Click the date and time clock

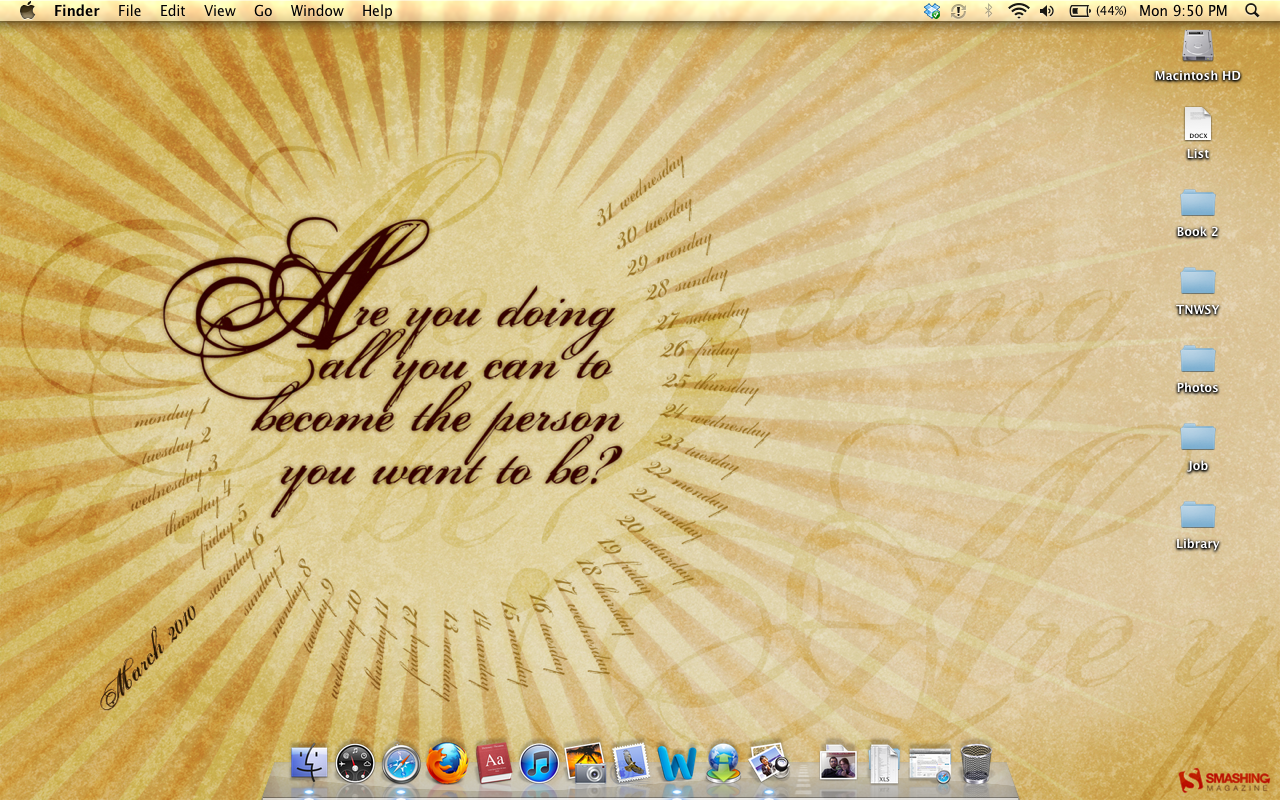(1183, 11)
